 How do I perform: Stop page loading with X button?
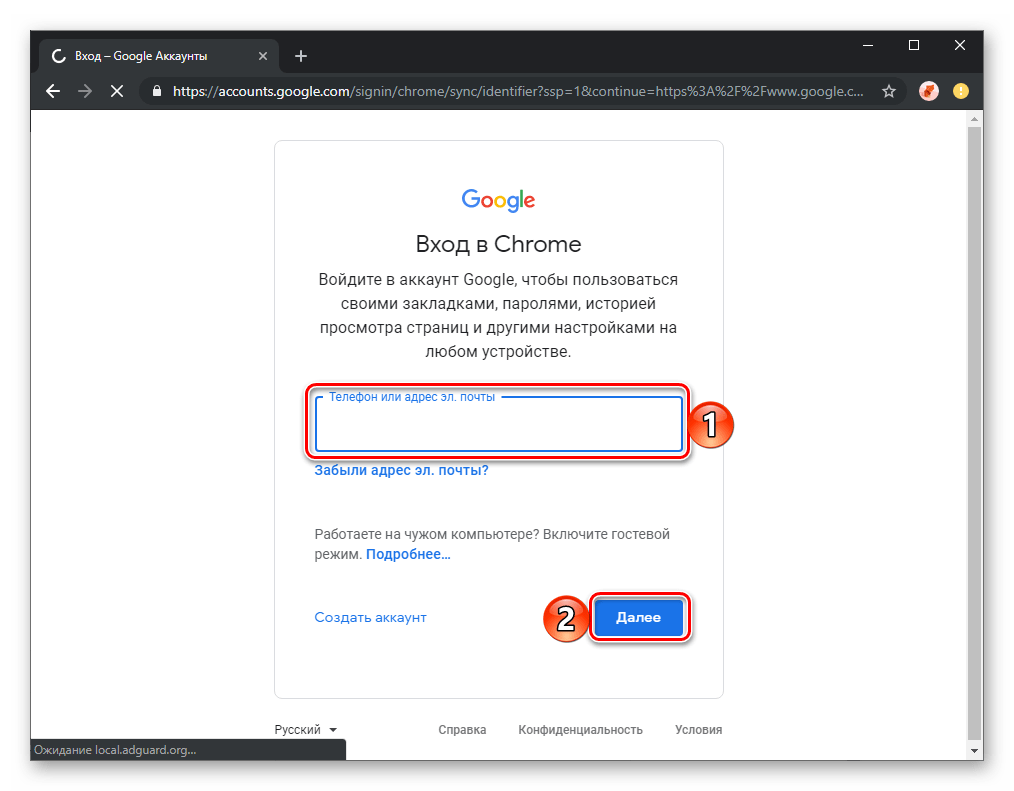click(117, 91)
